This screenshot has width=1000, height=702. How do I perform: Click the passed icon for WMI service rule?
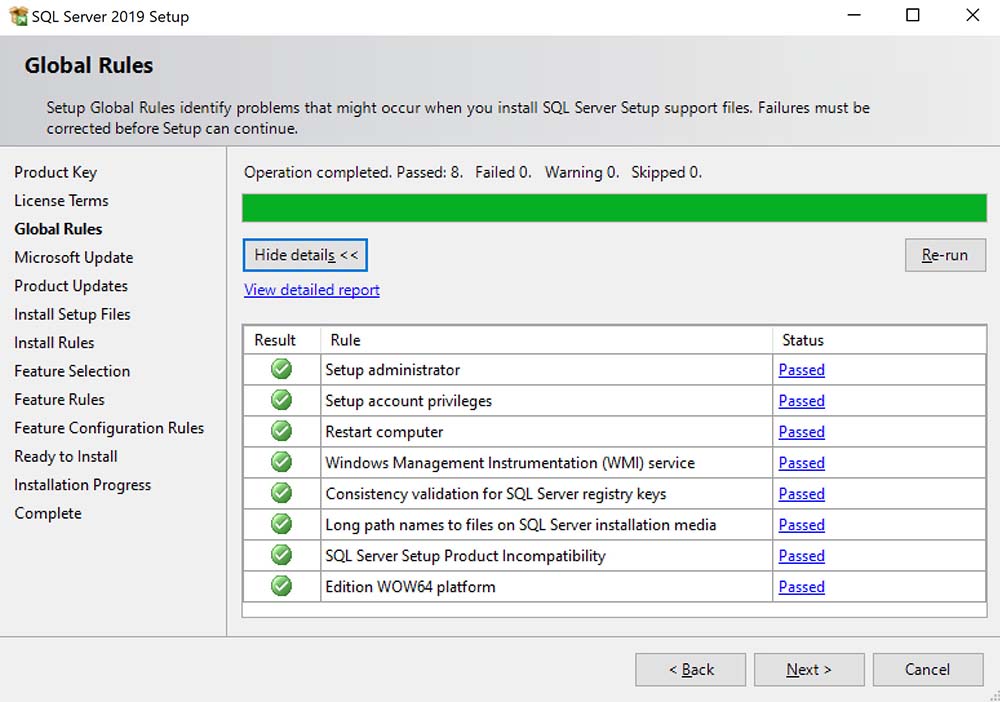click(x=282, y=463)
